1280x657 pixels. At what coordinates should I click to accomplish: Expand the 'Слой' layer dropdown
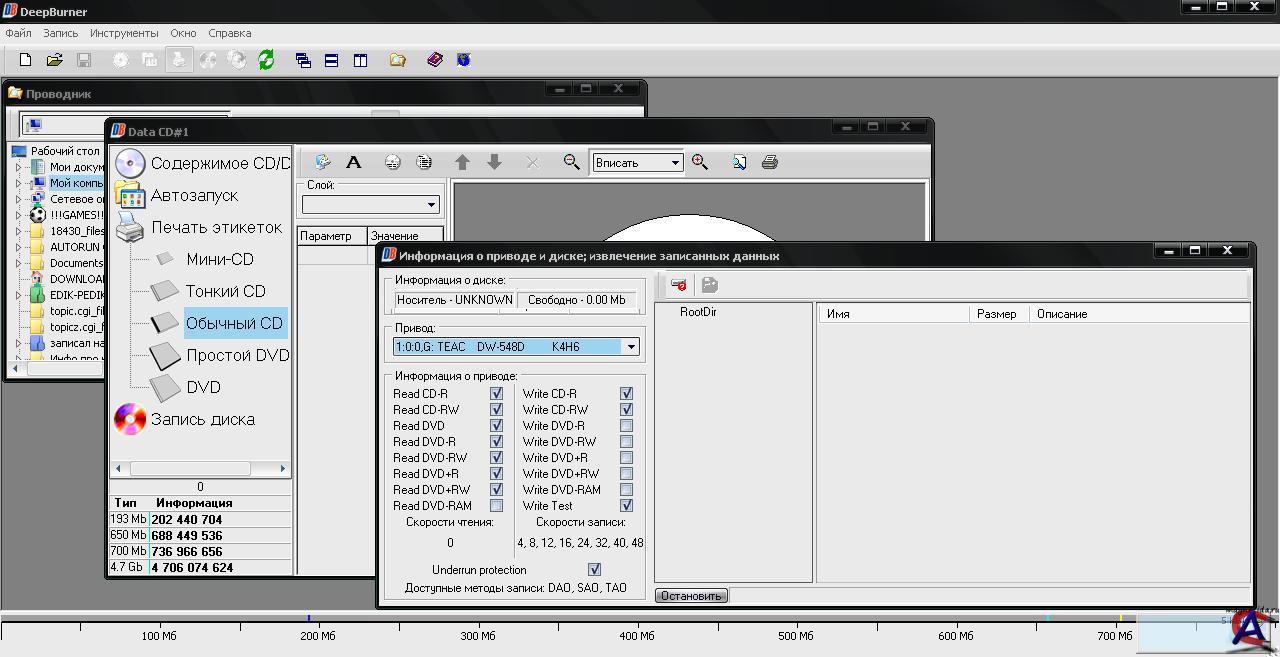coord(431,205)
